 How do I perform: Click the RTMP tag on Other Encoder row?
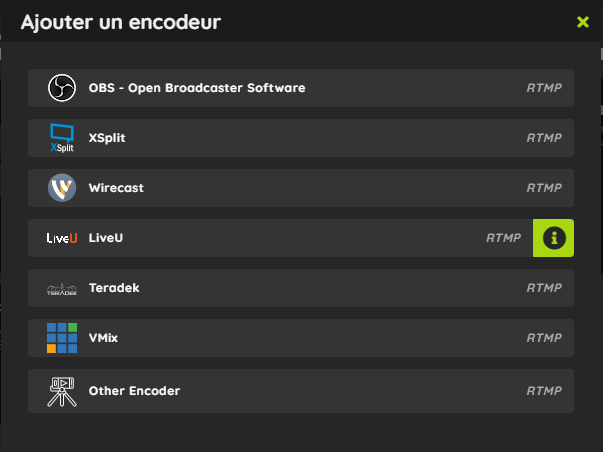544,391
